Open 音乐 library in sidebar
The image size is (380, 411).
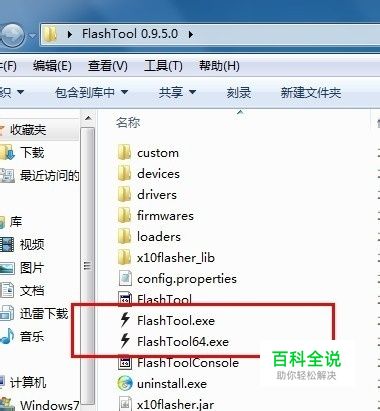[32, 336]
